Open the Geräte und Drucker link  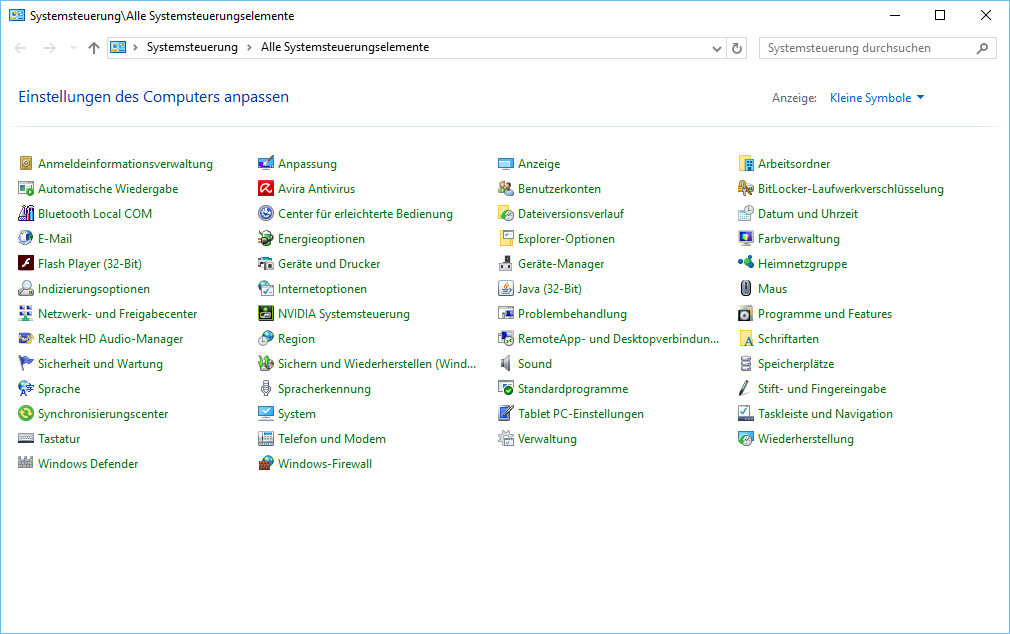click(329, 264)
